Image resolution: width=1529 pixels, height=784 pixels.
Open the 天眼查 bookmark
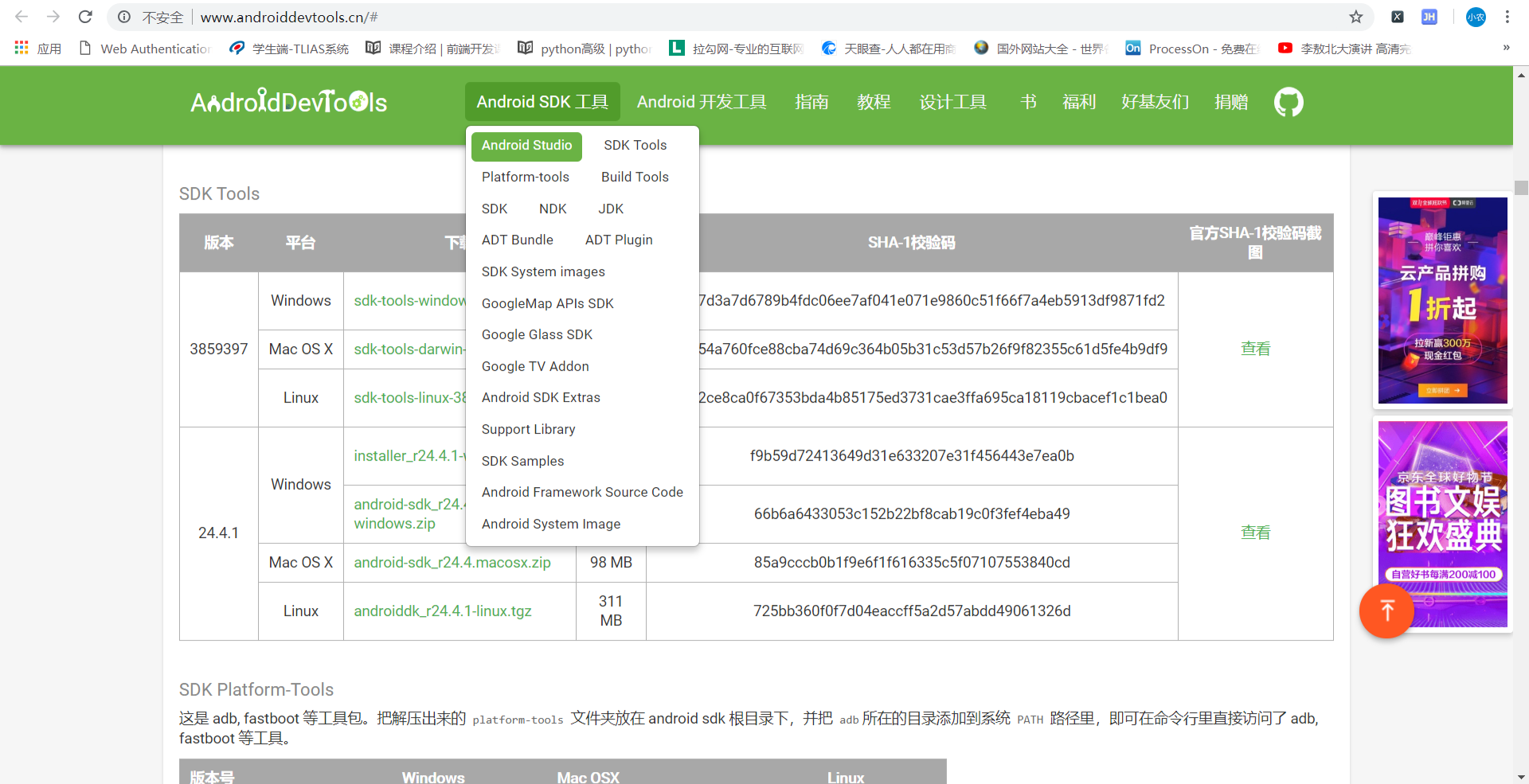point(888,49)
